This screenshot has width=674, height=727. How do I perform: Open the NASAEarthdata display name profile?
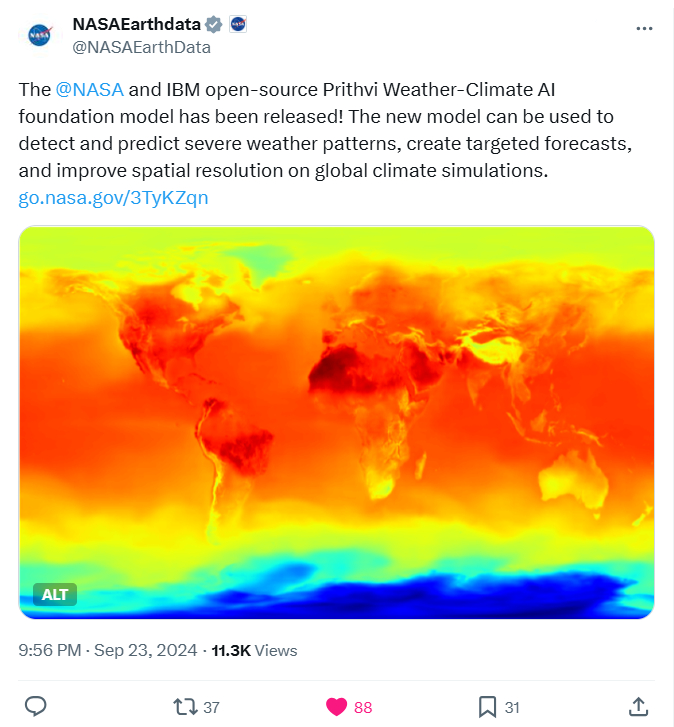(x=136, y=24)
